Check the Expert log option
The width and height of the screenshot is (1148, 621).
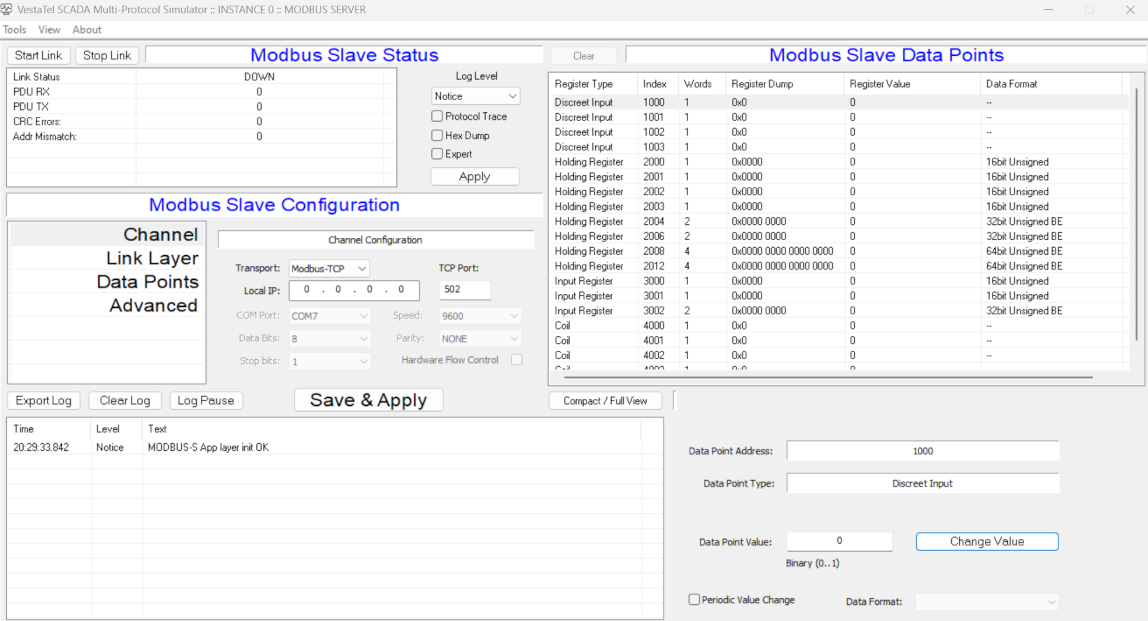click(437, 154)
